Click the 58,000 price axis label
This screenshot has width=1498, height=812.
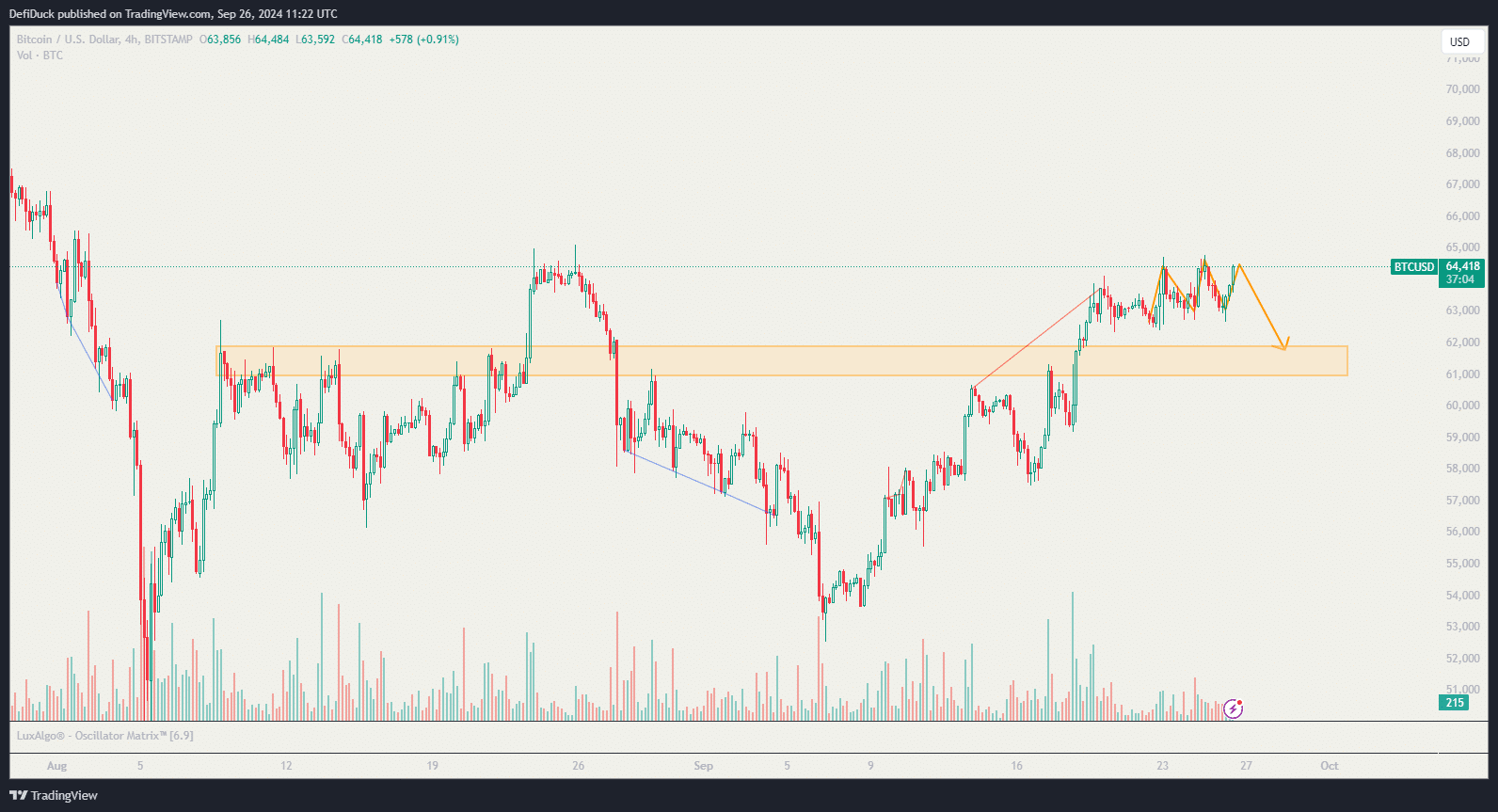1463,469
